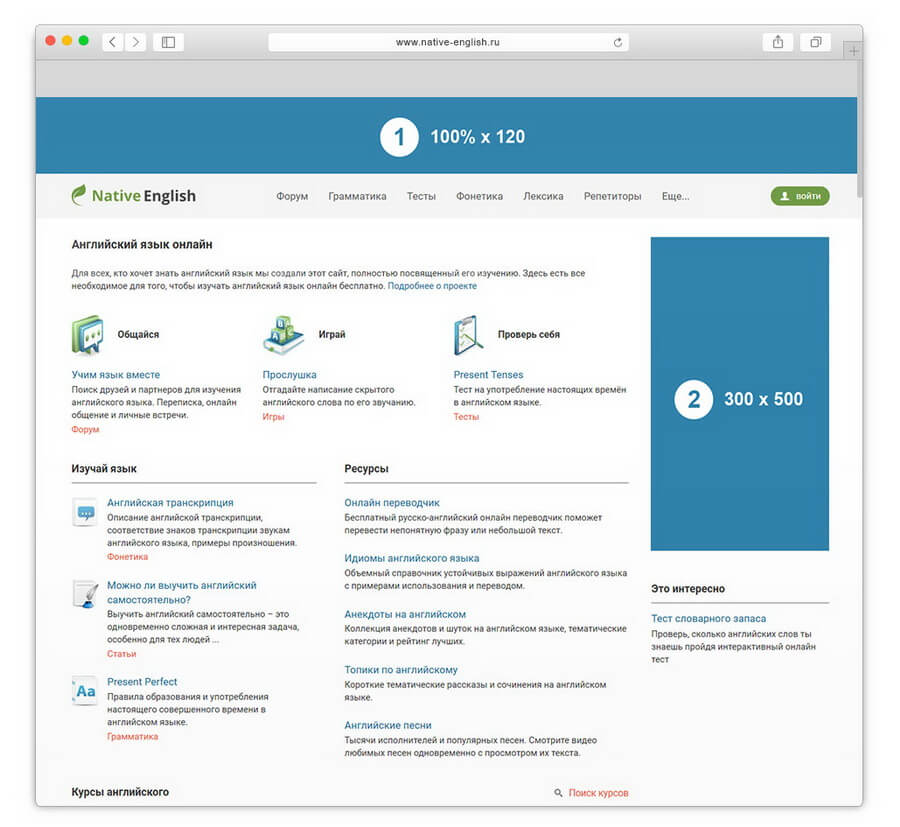The width and height of the screenshot is (900, 827).
Task: Open the Онлайн переводчик link
Action: (x=392, y=503)
